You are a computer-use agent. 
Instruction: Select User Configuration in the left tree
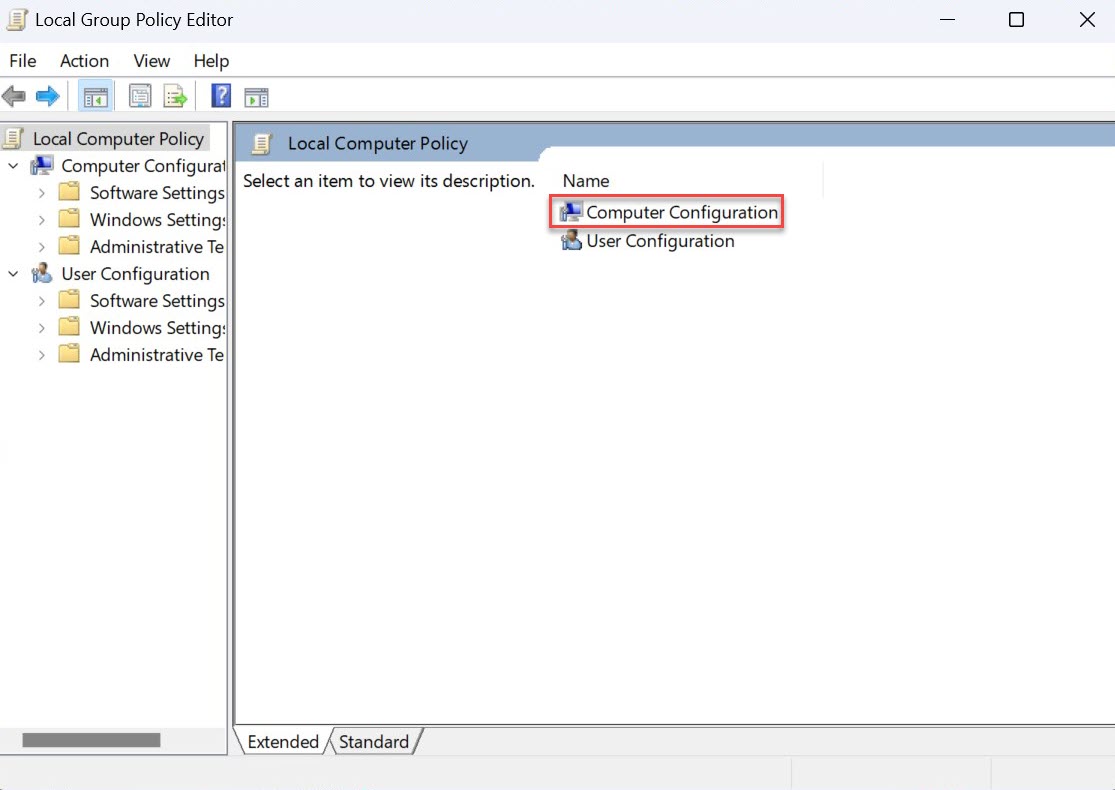135,274
